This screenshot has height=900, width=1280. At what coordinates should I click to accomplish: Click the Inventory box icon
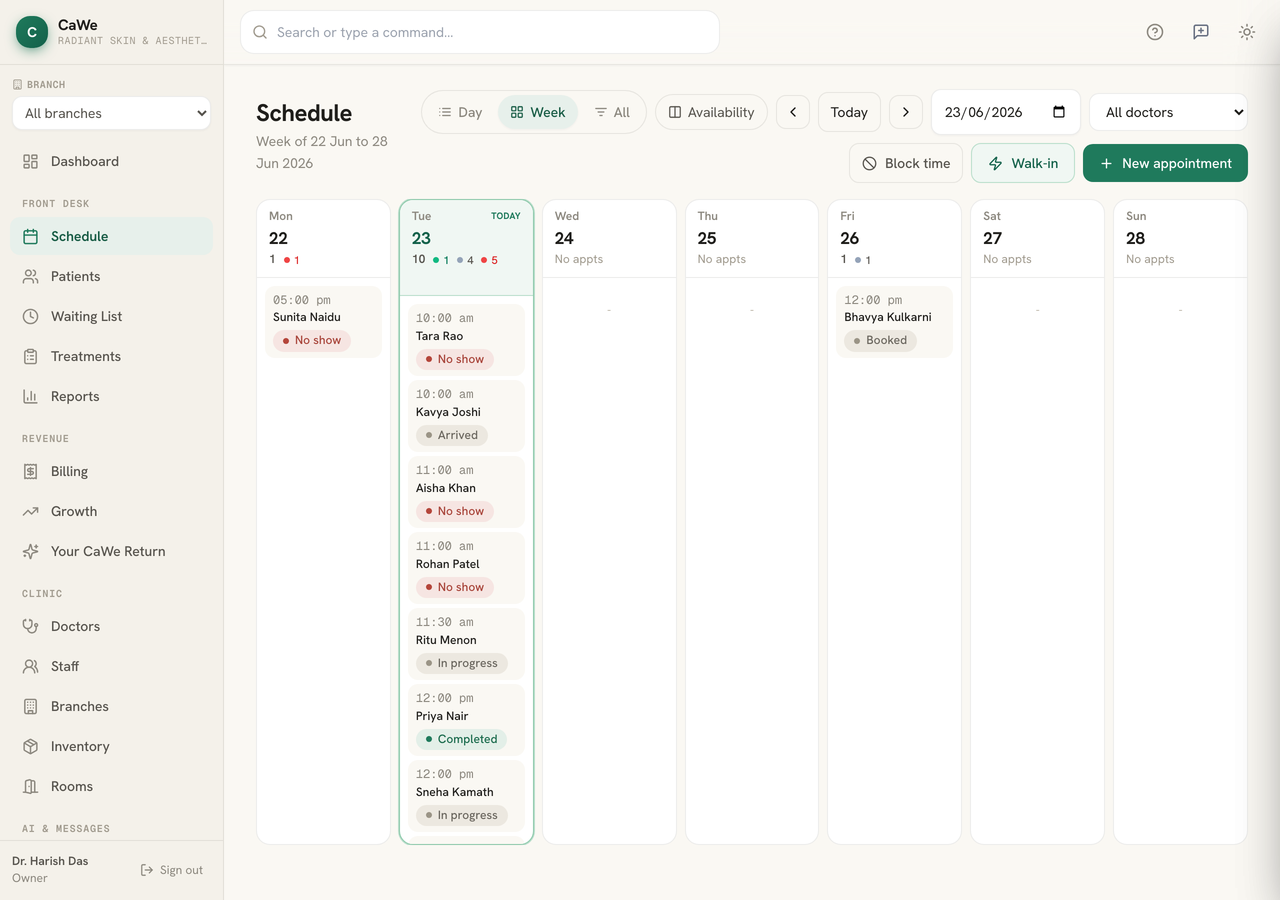(31, 746)
